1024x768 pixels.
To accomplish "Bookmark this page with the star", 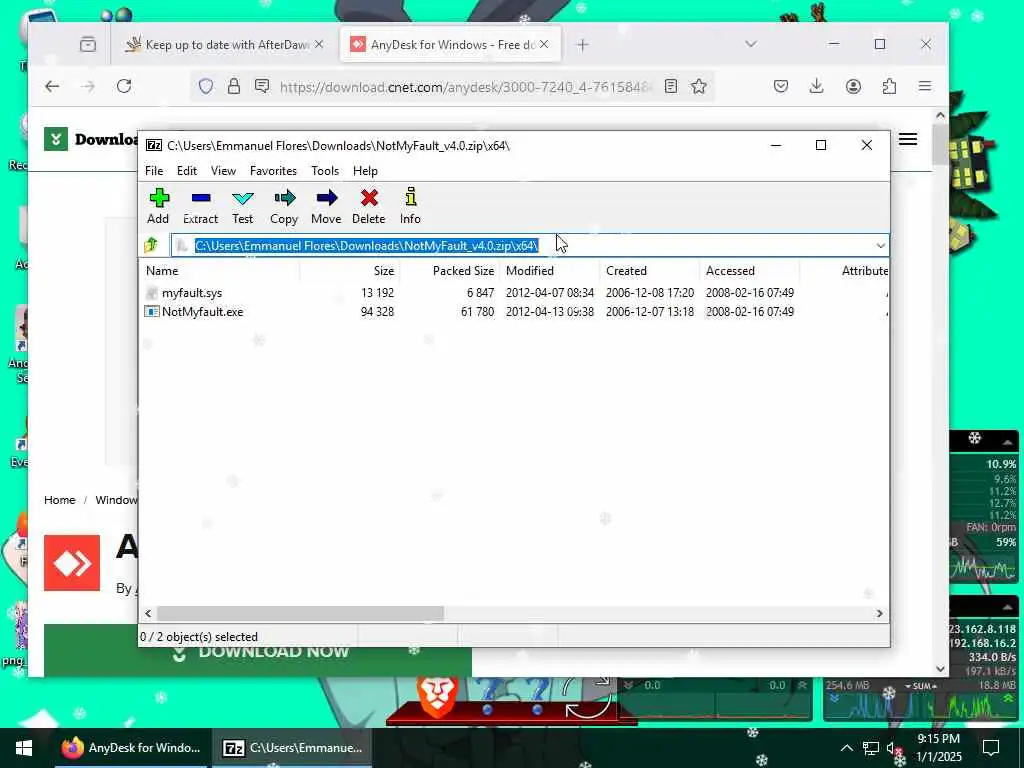I will (699, 86).
